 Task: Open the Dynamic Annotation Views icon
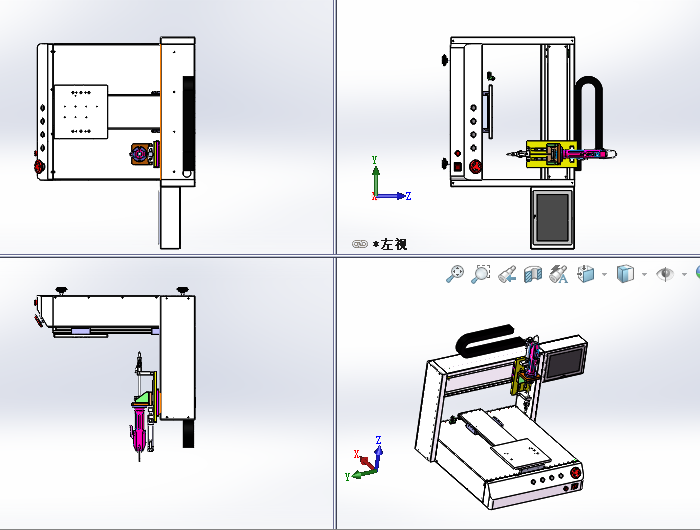point(558,274)
